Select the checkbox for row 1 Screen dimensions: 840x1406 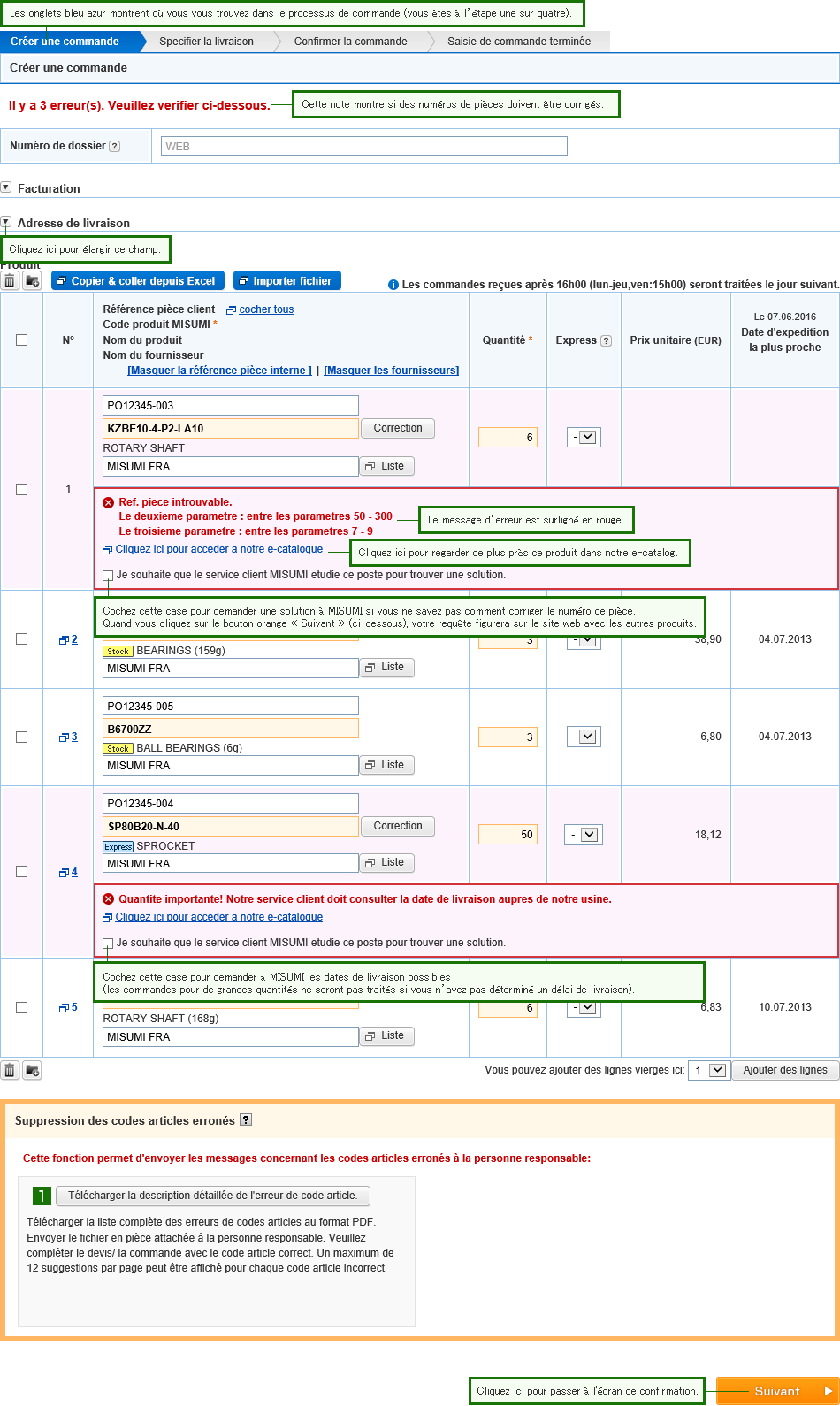(22, 489)
